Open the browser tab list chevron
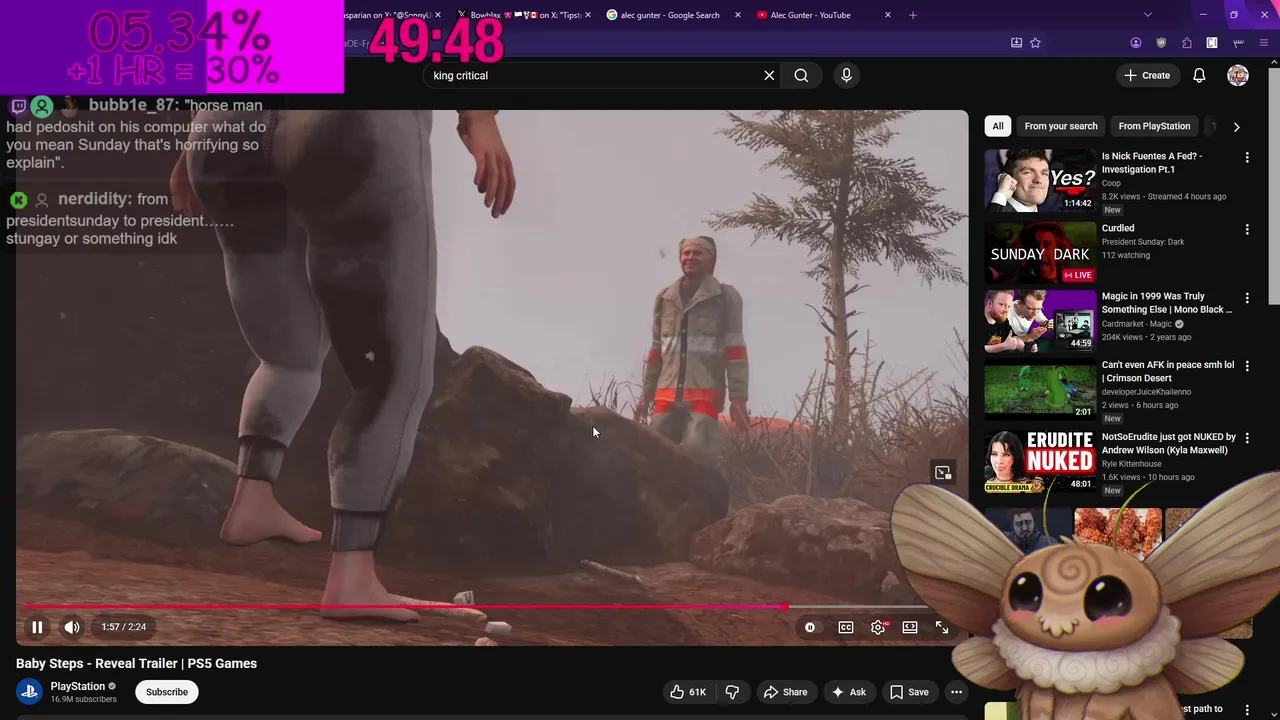Viewport: 1280px width, 720px height. click(1148, 15)
